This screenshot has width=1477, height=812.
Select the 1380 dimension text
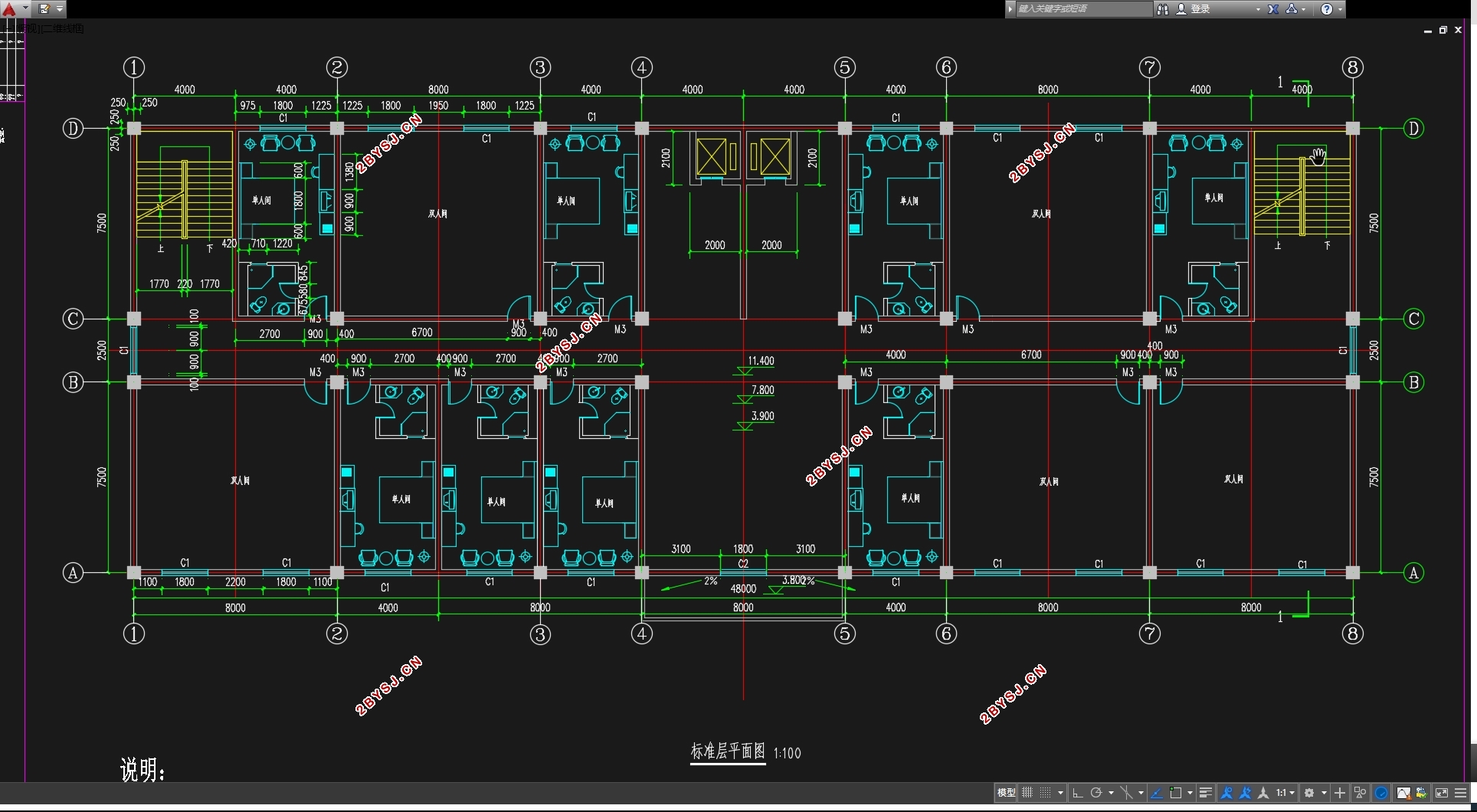(x=349, y=171)
